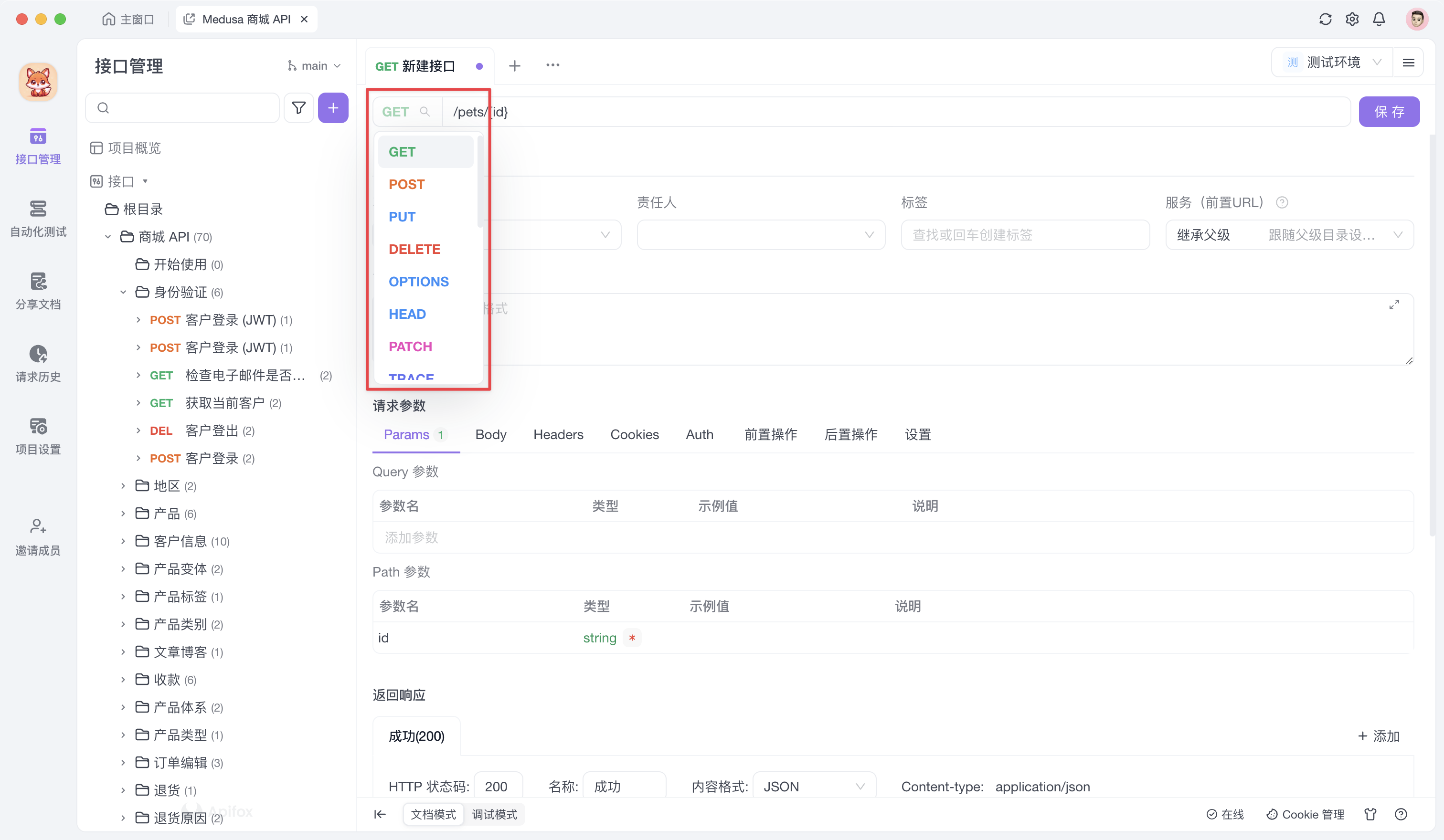Click the purple plus to create new API

coord(332,108)
